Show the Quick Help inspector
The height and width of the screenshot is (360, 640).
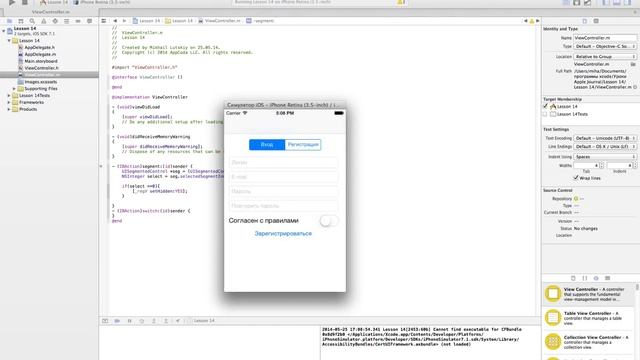coord(596,21)
